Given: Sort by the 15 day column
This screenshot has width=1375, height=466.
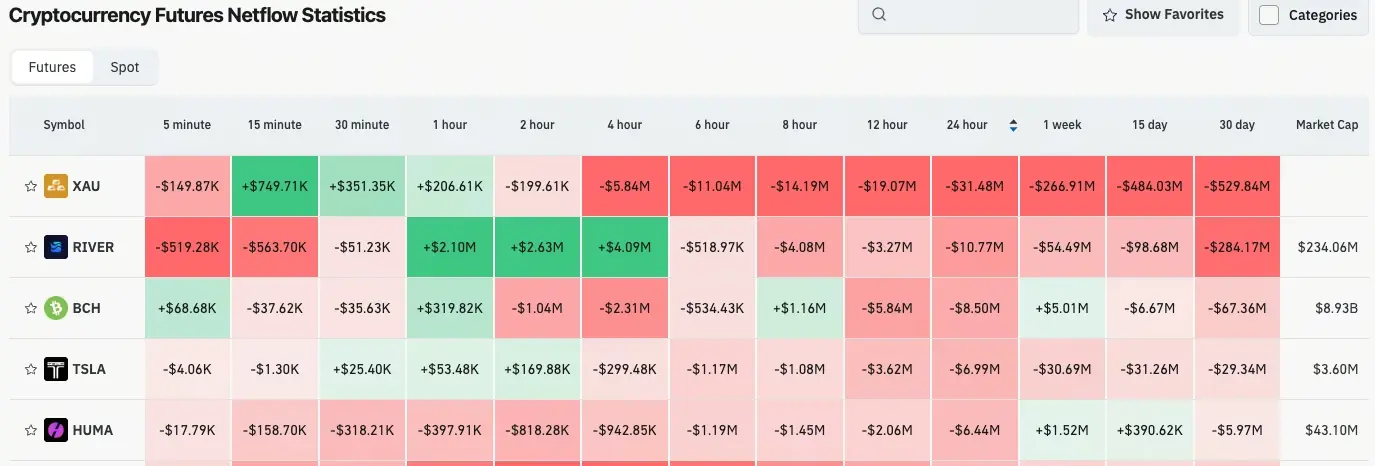Looking at the screenshot, I should tap(1149, 125).
